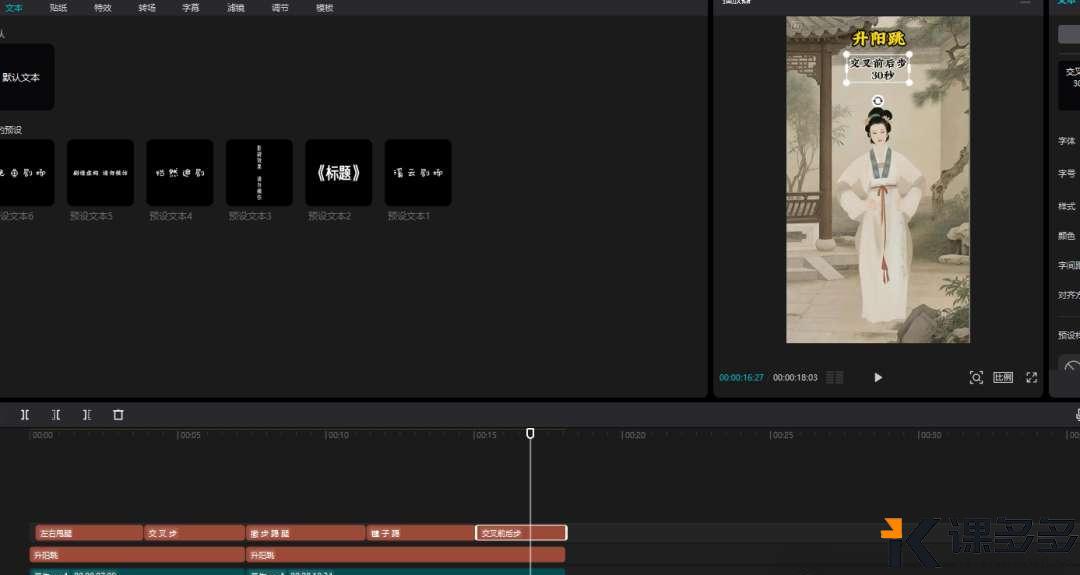This screenshot has width=1080, height=575.
Task: Click the delete-left trim icon
Action: [56, 415]
